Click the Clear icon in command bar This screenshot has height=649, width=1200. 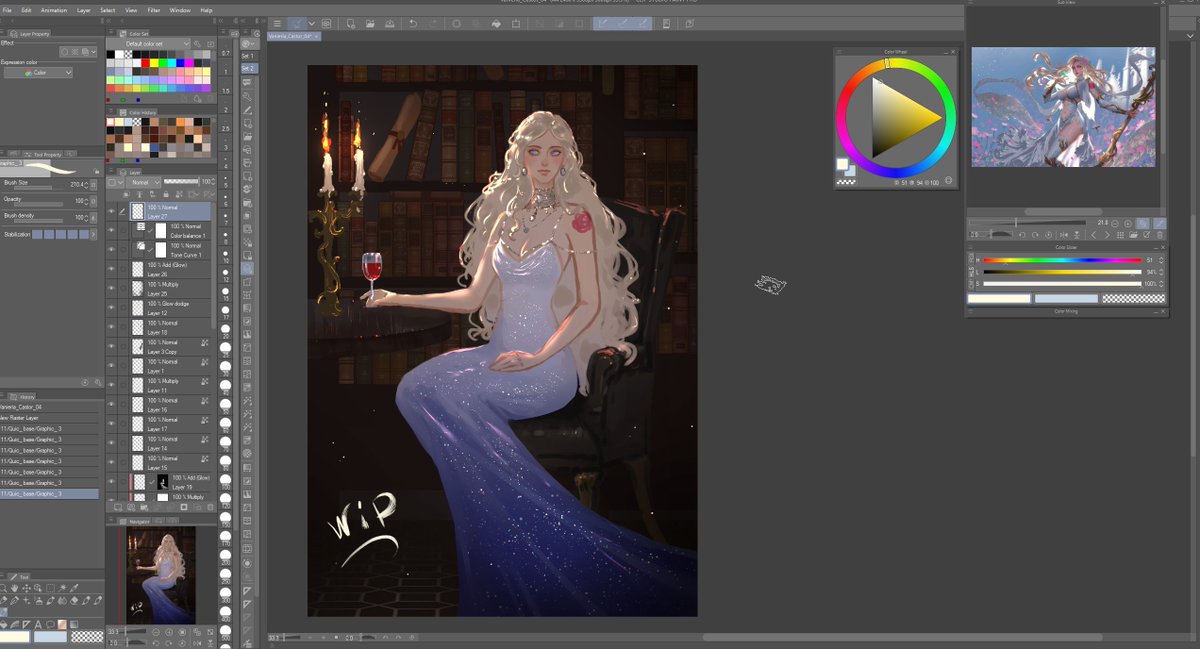coord(457,23)
